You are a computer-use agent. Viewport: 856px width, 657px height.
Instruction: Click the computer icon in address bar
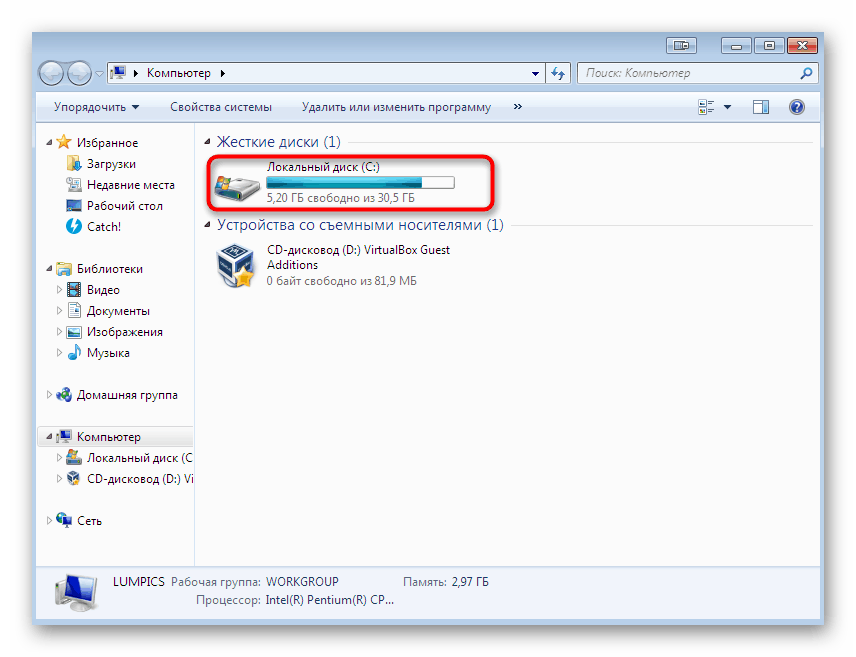pos(118,73)
